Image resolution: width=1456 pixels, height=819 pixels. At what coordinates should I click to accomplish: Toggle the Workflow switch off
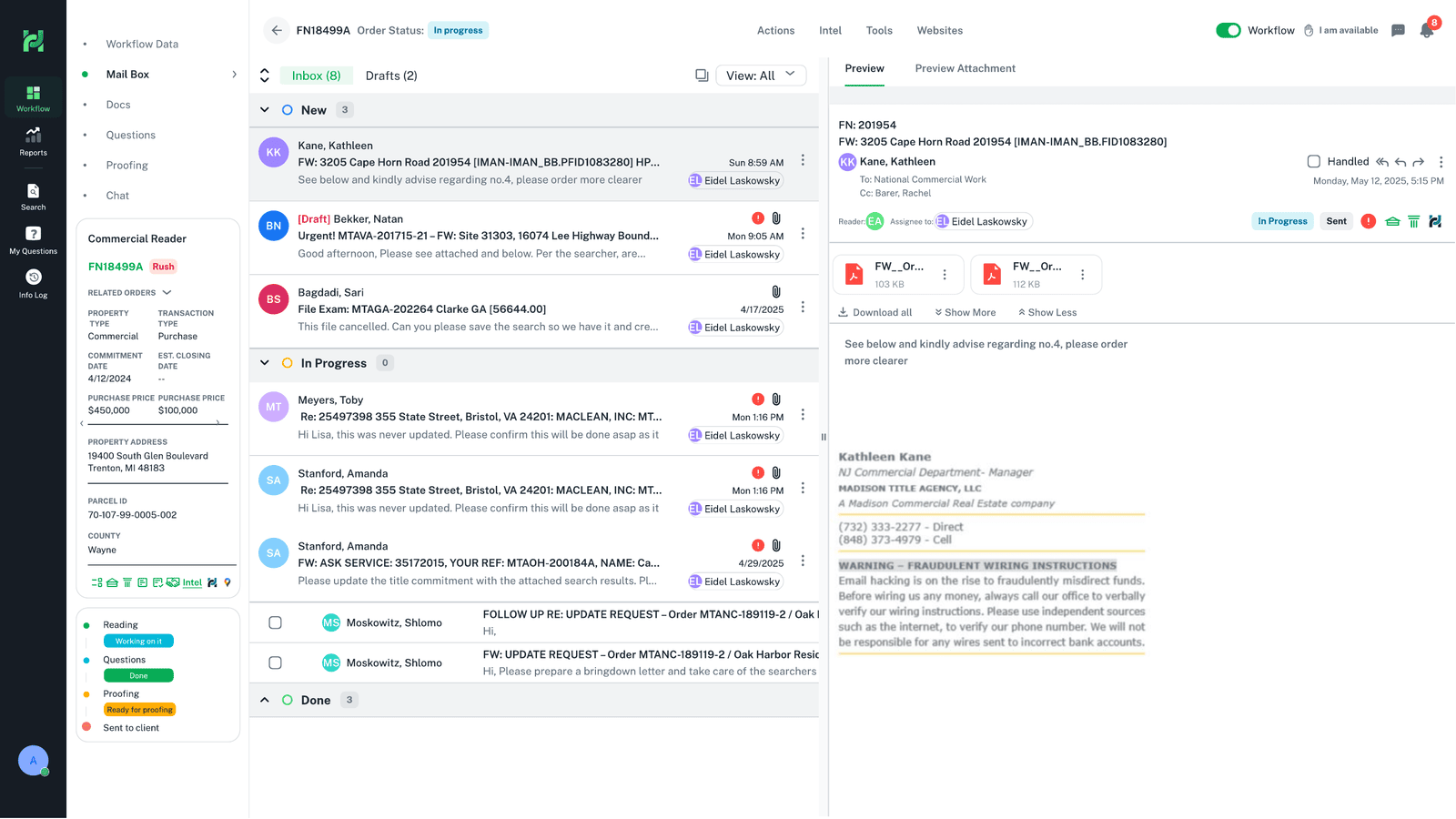coord(1228,30)
